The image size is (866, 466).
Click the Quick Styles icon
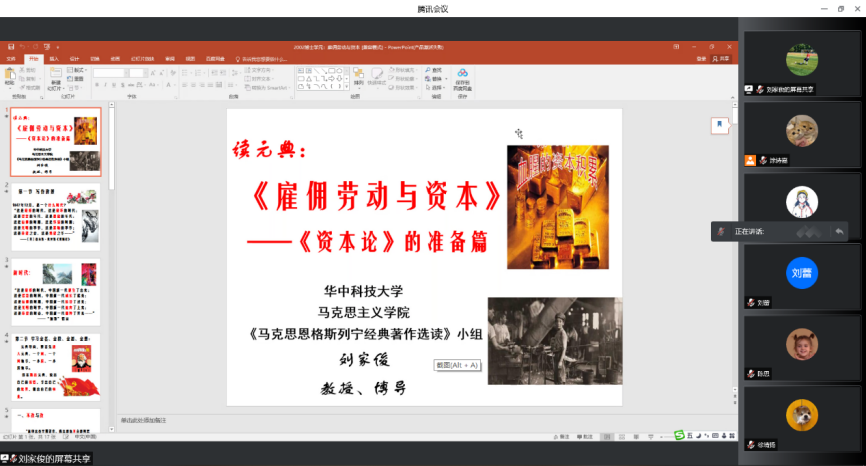point(376,76)
